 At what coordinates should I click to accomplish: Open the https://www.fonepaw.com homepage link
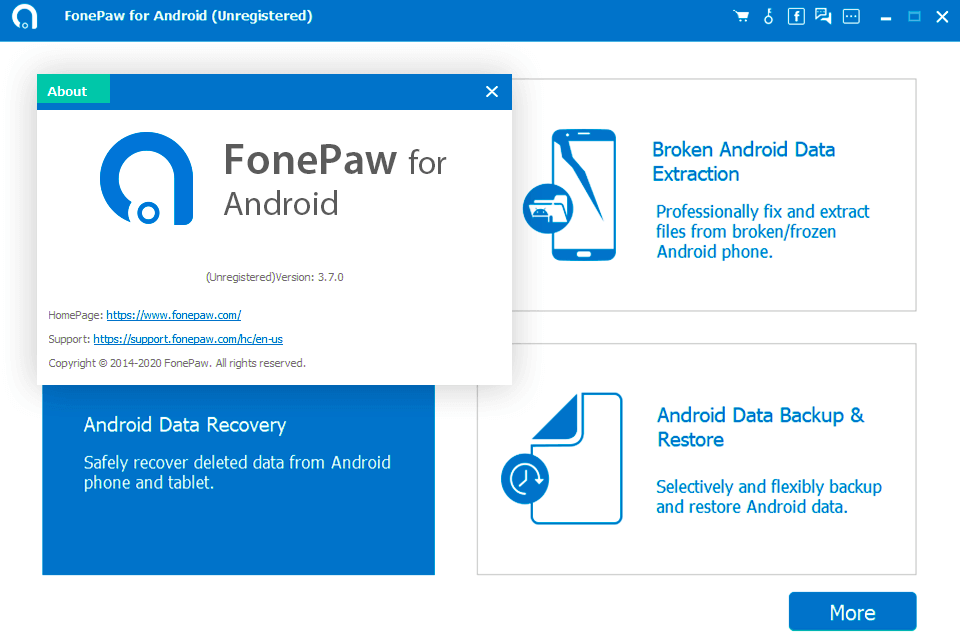(x=173, y=314)
